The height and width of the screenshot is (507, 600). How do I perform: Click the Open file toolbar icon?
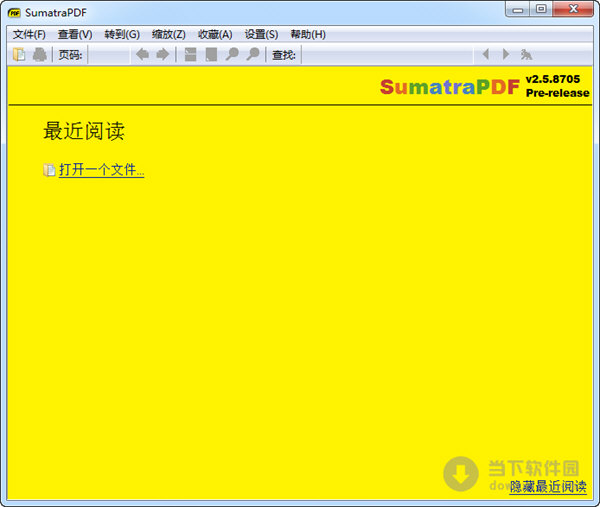[x=19, y=54]
